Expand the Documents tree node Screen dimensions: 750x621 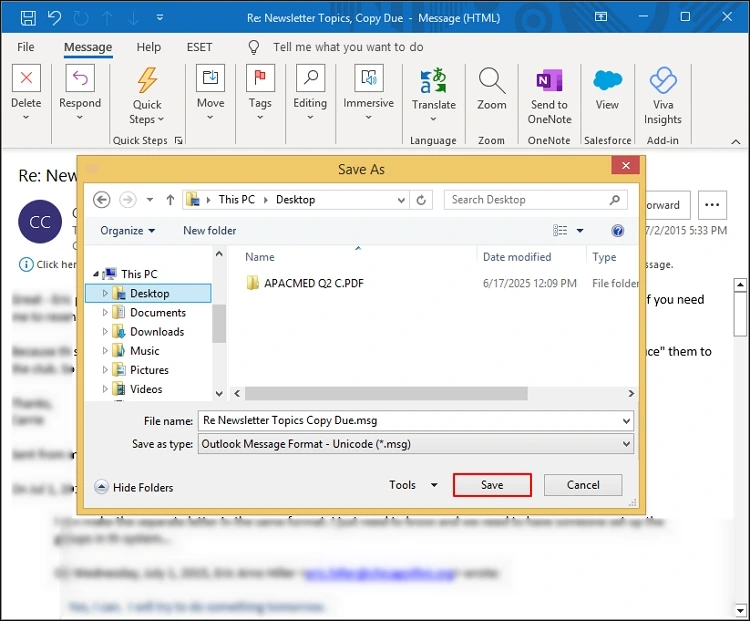(x=105, y=312)
